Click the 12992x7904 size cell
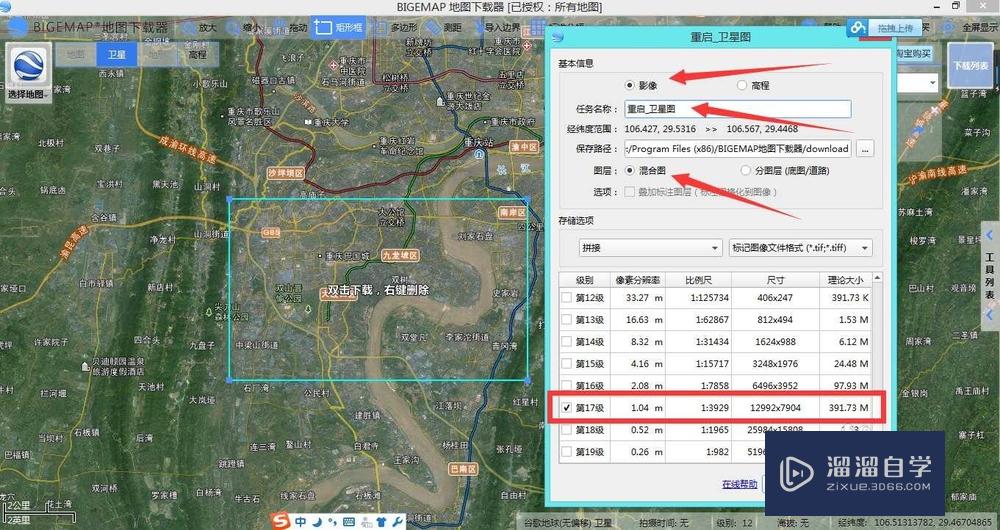The image size is (1000, 530). pos(776,408)
